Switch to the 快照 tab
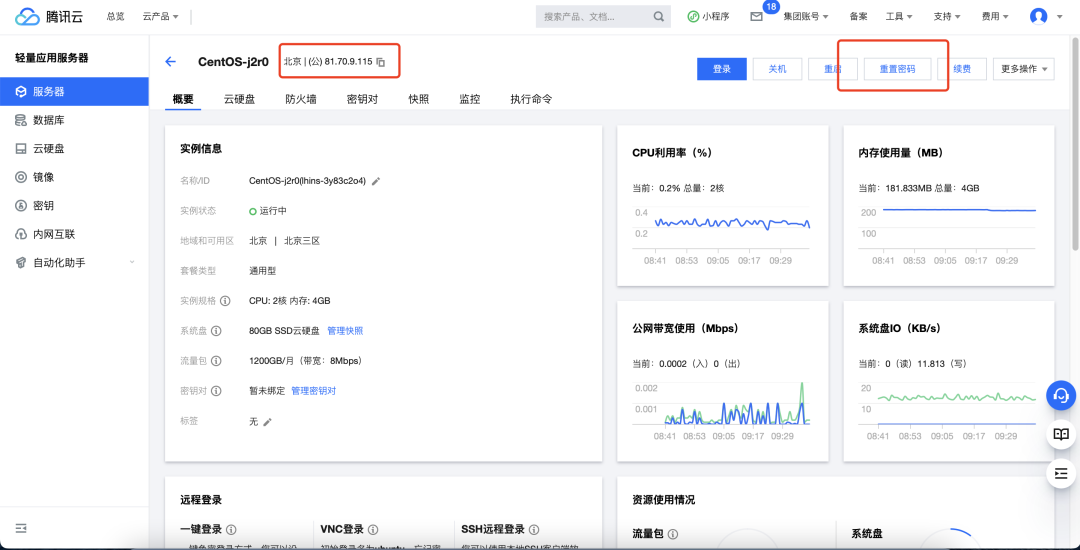Viewport: 1080px width, 550px height. click(419, 98)
